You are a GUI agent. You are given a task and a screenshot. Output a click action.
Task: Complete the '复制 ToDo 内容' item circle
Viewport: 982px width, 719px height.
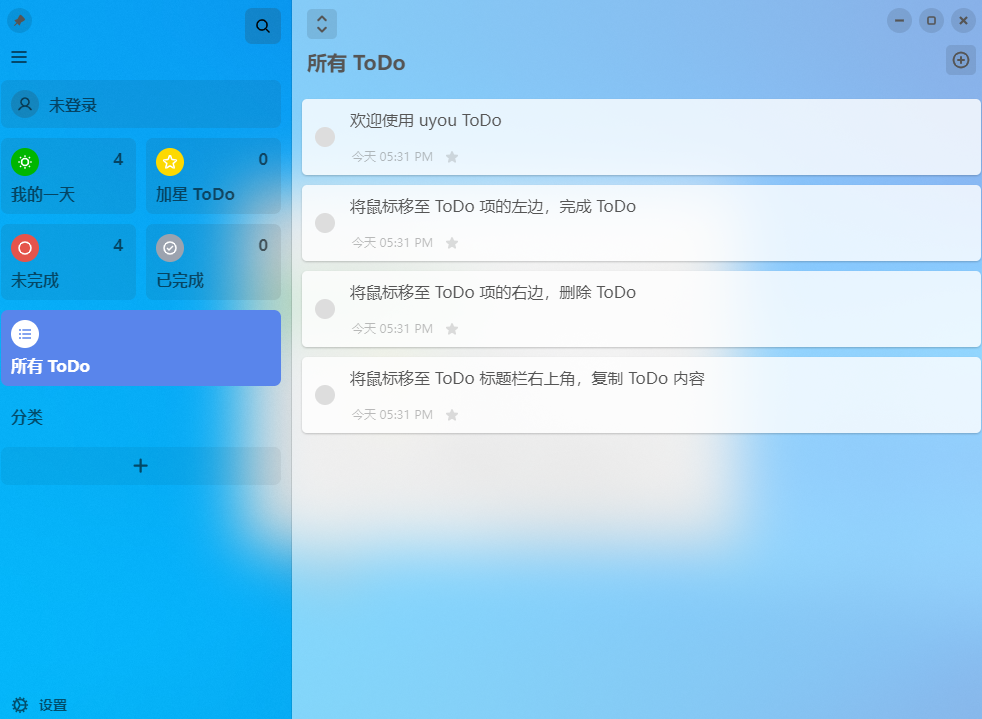[x=325, y=395]
